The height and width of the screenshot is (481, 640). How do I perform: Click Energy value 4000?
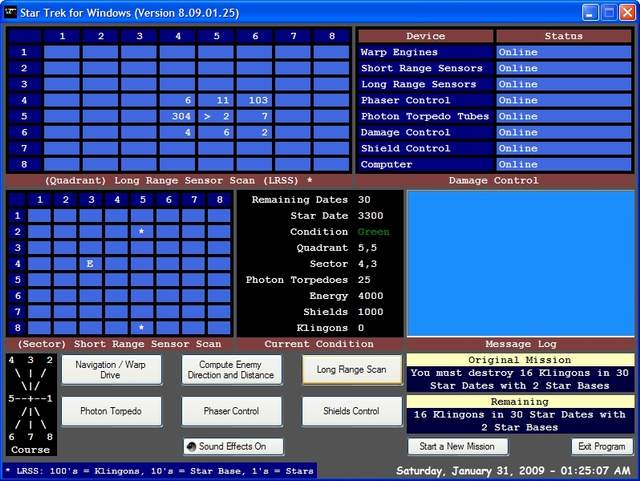[370, 296]
